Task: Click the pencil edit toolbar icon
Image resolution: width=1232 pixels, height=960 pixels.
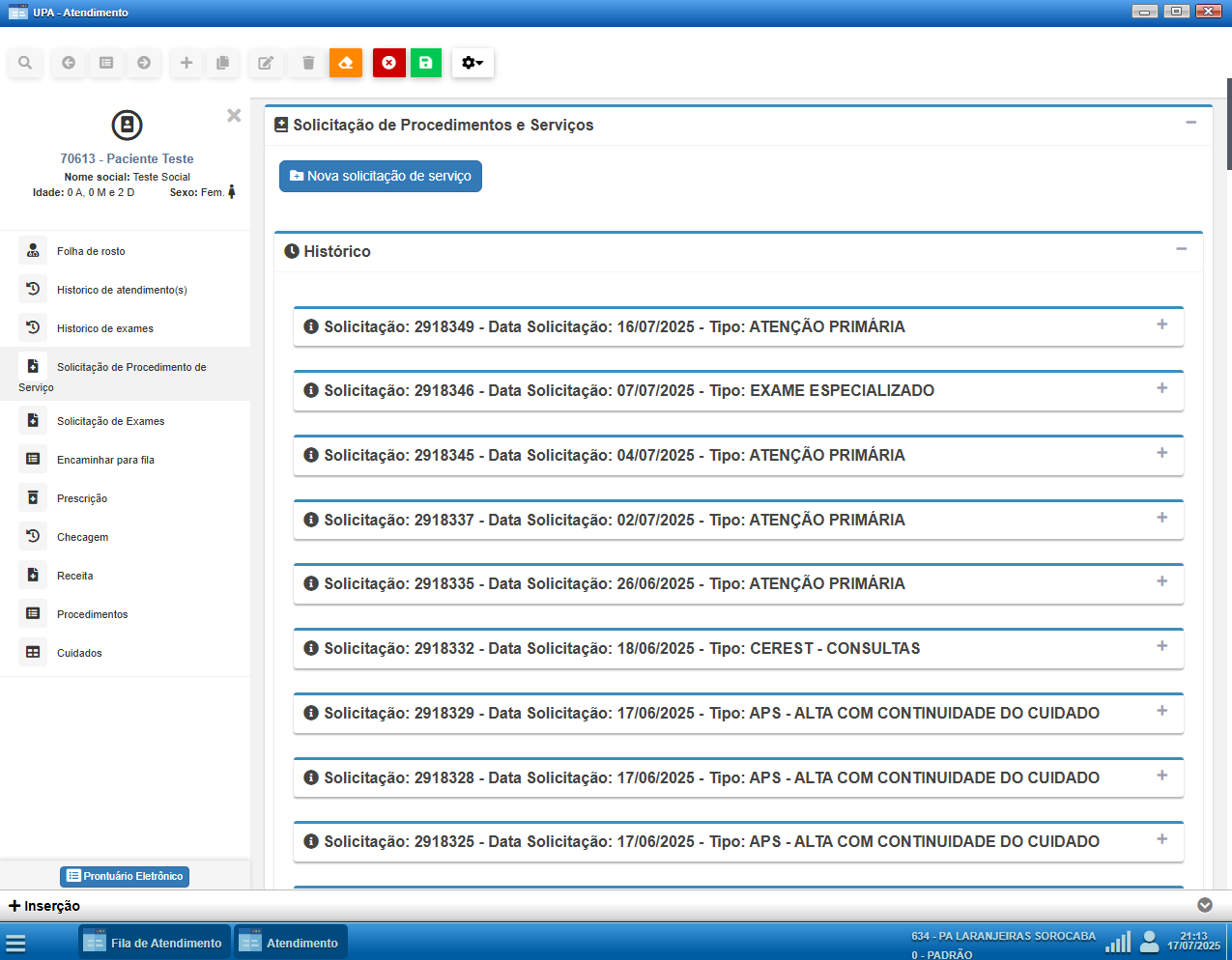Action: [265, 63]
